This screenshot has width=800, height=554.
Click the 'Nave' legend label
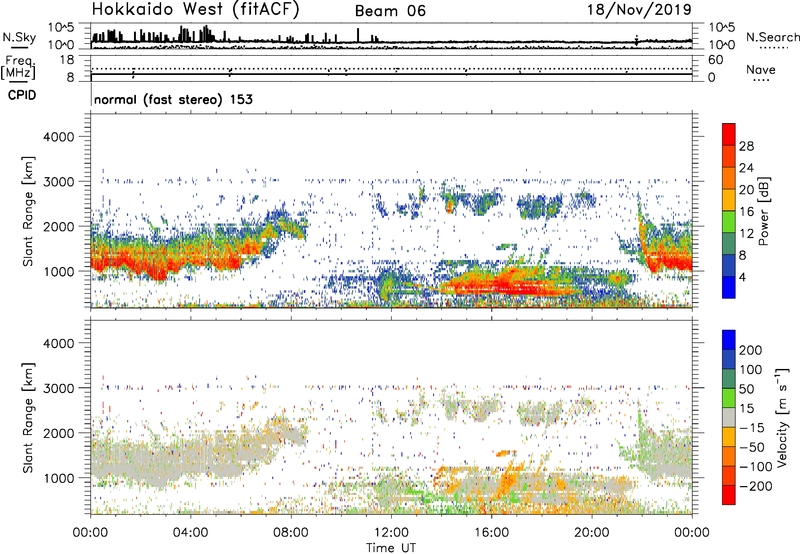761,70
